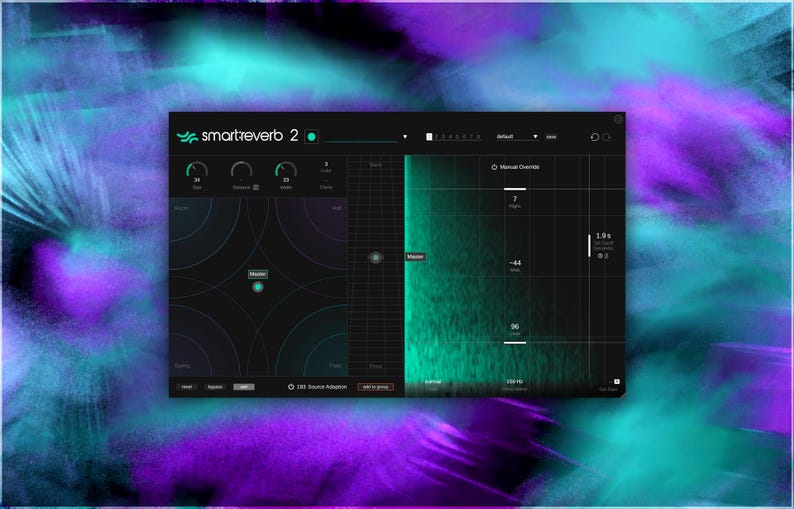Click the save preset button

click(551, 137)
